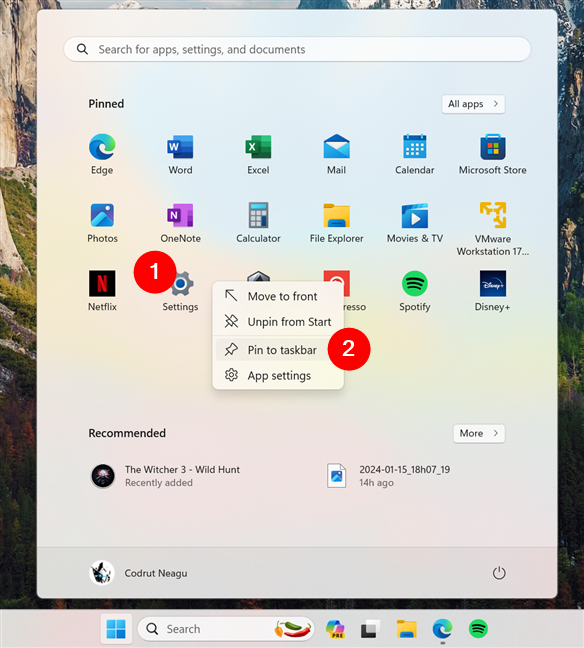
Task: Open VMware Workstation 17 icon
Action: (493, 229)
